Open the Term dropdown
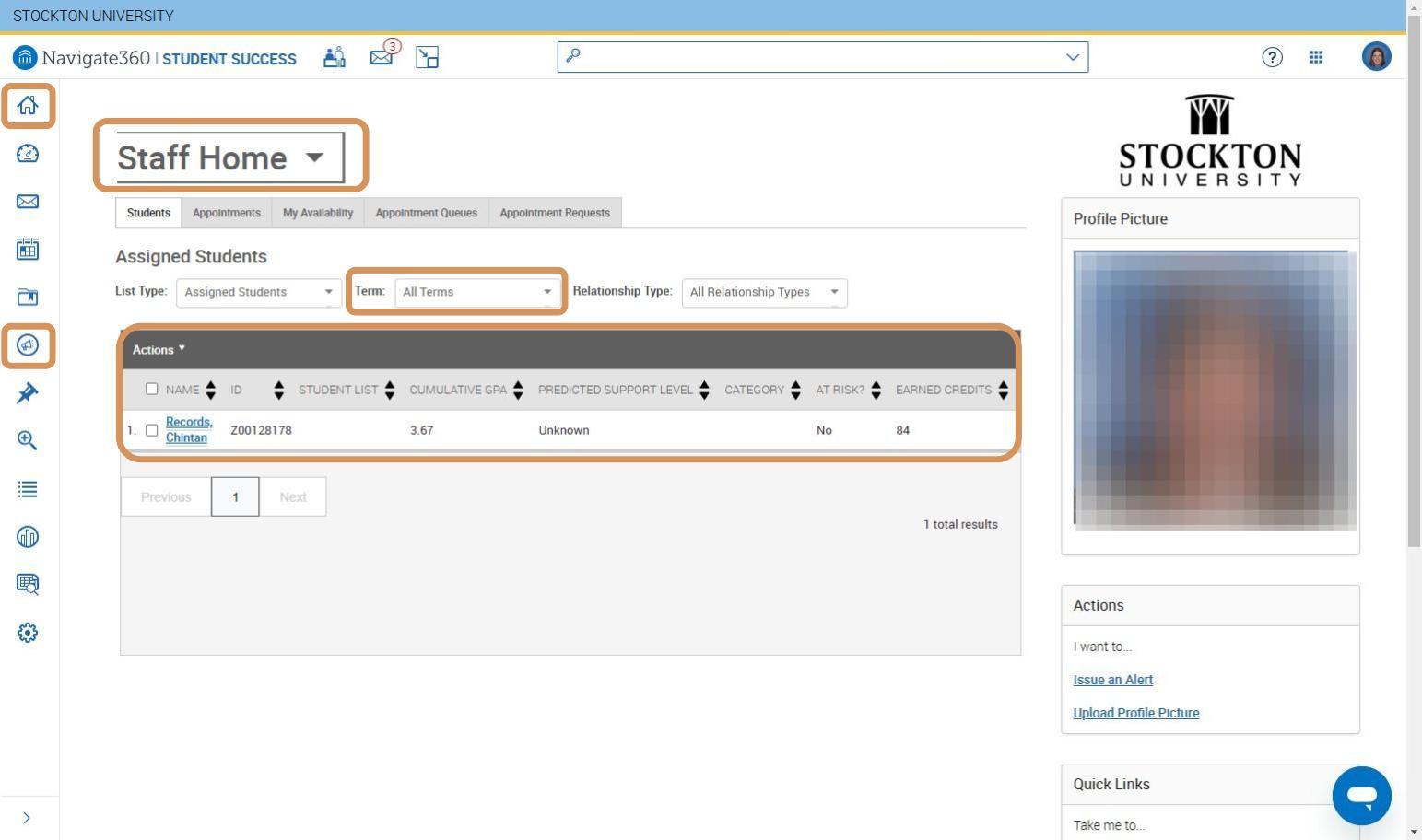The height and width of the screenshot is (840, 1422). [477, 292]
